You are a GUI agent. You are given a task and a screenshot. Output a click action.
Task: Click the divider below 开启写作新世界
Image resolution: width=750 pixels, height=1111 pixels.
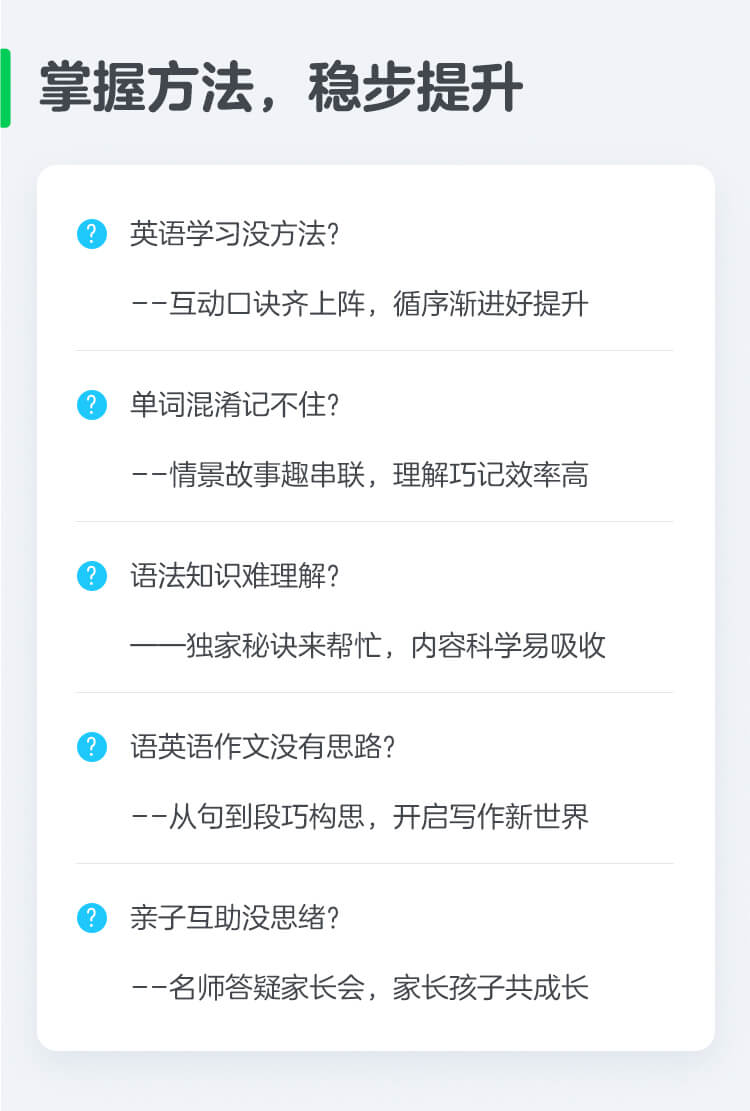pyautogui.click(x=375, y=863)
